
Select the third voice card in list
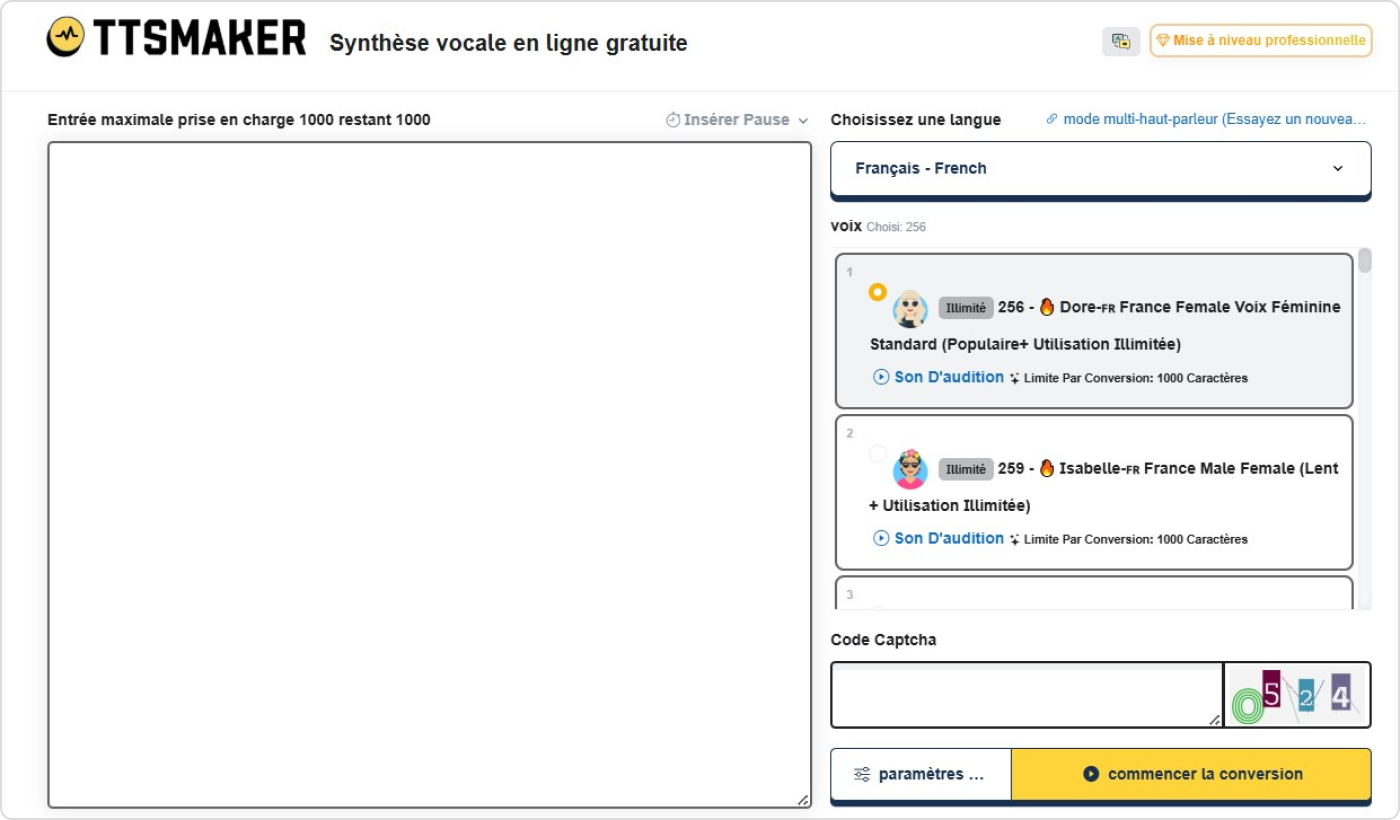tap(1094, 593)
